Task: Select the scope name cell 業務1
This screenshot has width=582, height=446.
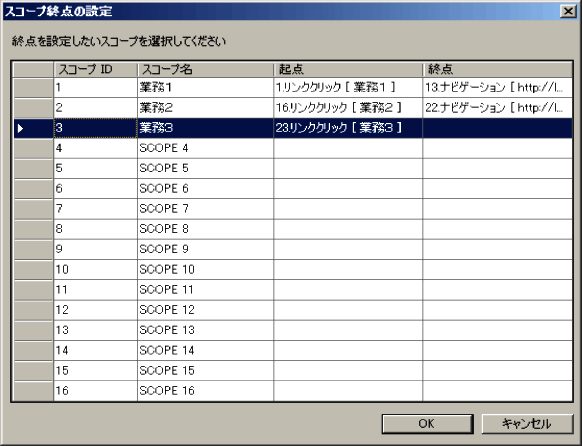Action: 206,88
